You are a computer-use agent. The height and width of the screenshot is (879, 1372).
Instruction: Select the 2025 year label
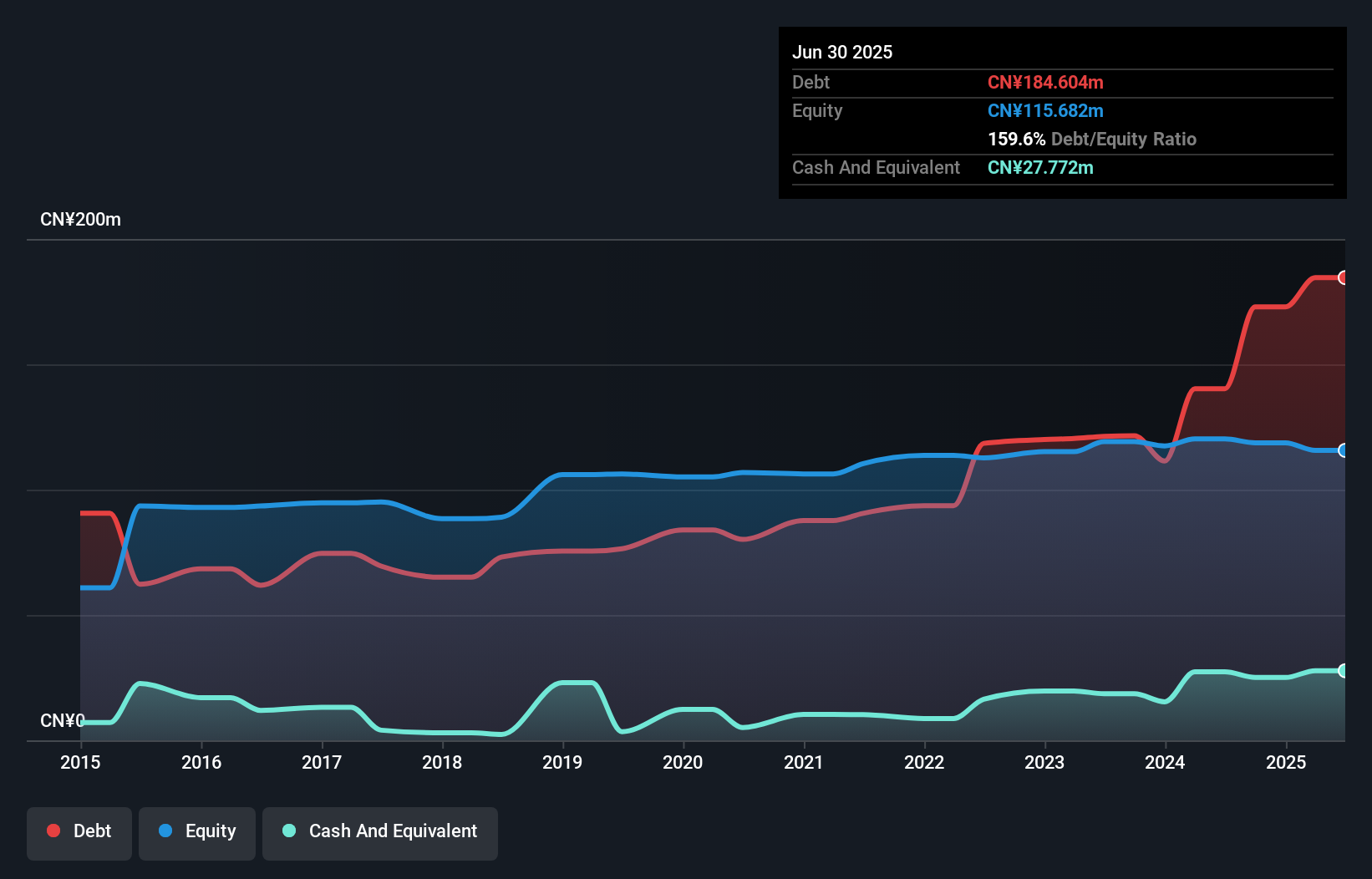(x=1287, y=762)
